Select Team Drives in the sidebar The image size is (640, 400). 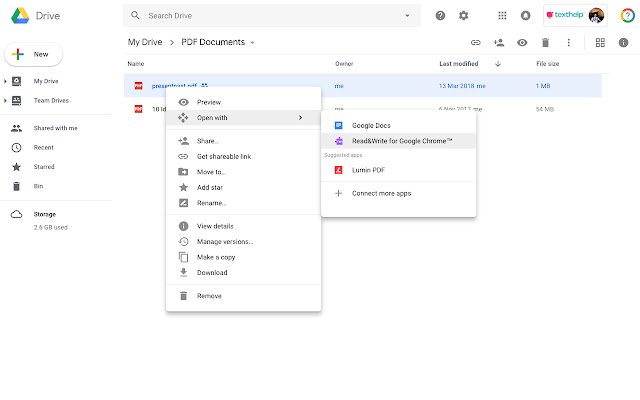(x=51, y=100)
